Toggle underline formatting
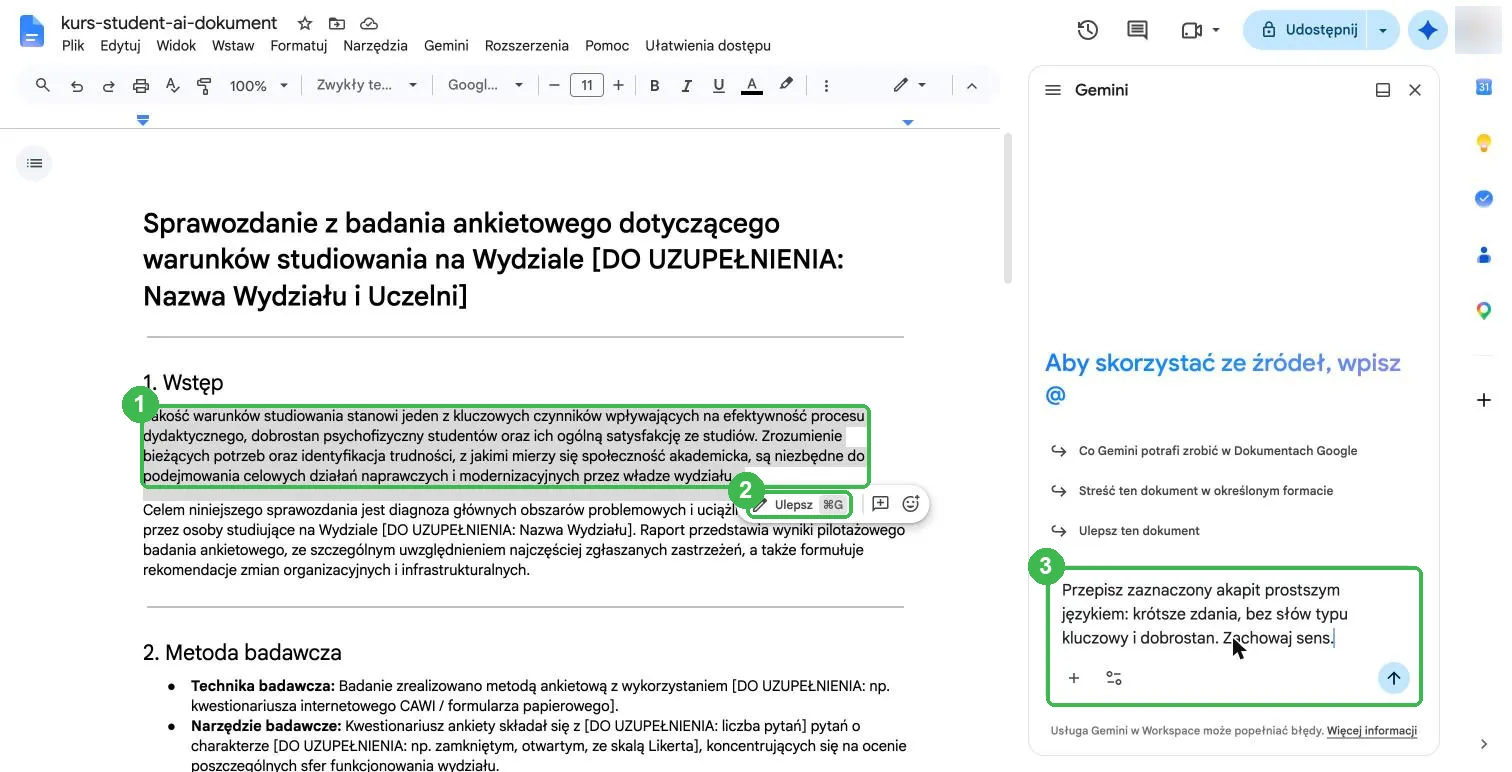This screenshot has width=1512, height=772. coord(719,86)
